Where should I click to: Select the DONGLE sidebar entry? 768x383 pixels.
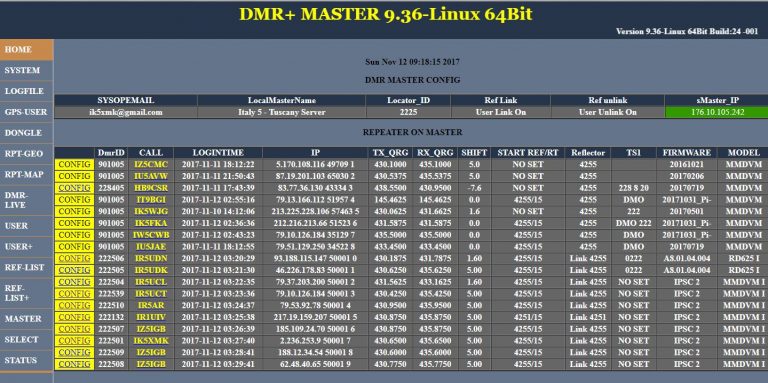26,133
